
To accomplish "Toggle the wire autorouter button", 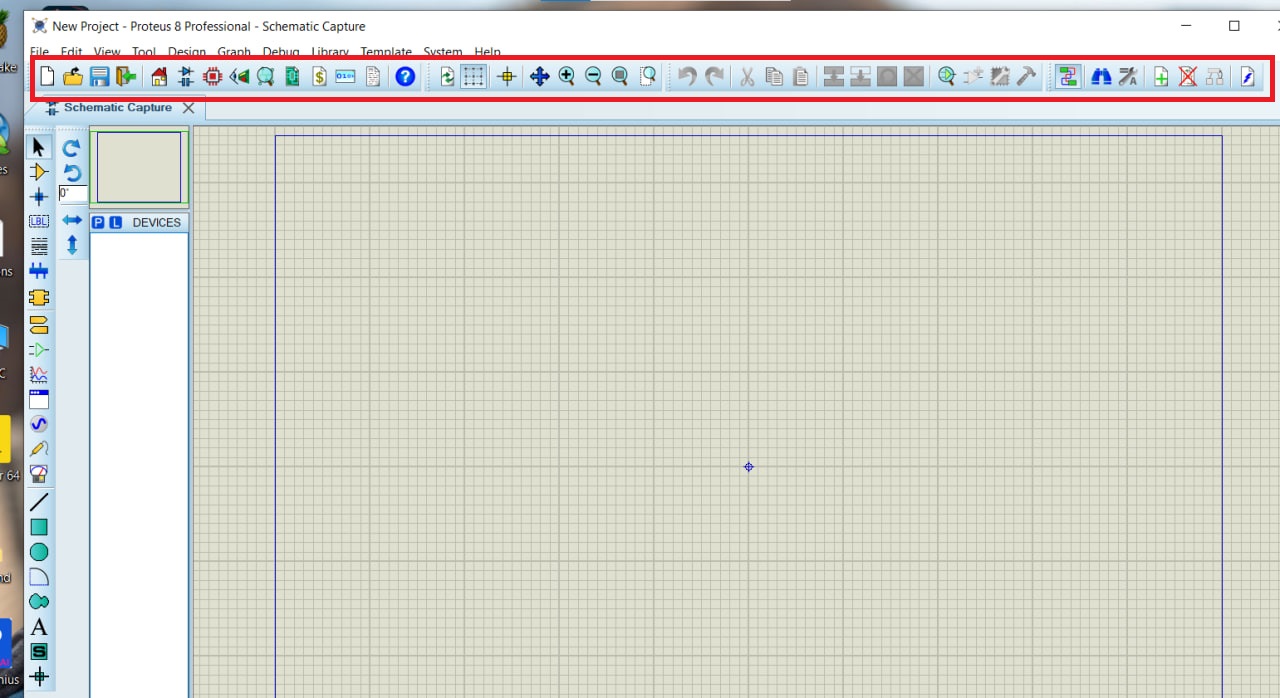I will [1068, 77].
